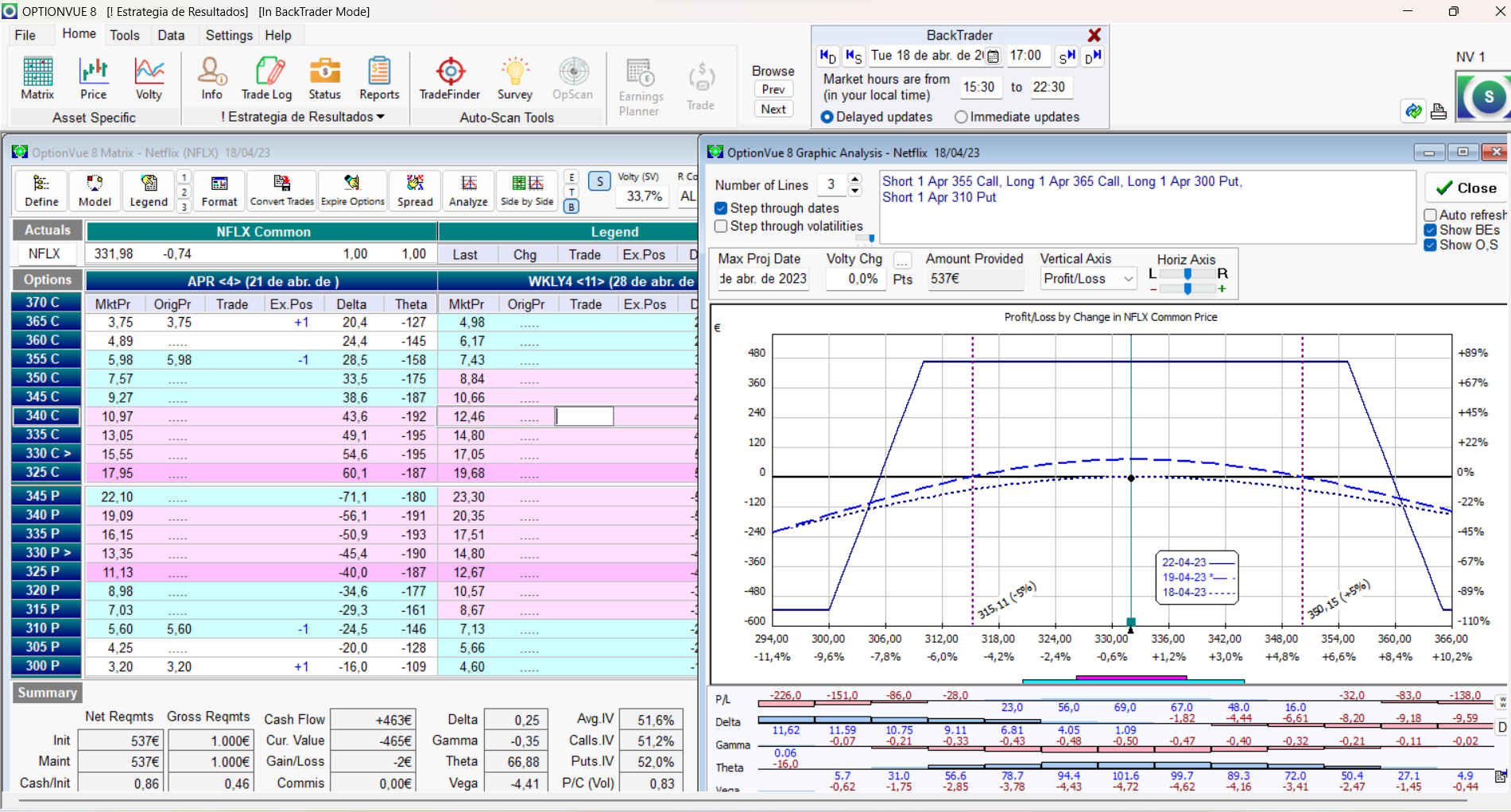Toggle the T button in Matrix toolbar
The image size is (1511, 812).
click(571, 192)
